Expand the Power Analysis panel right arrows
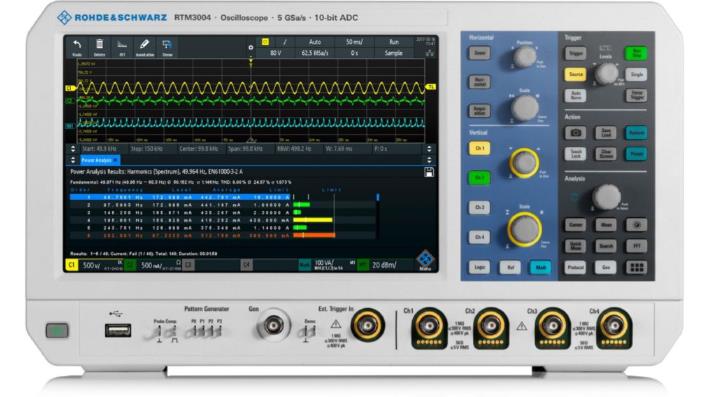The width and height of the screenshot is (710, 397). coord(429,160)
